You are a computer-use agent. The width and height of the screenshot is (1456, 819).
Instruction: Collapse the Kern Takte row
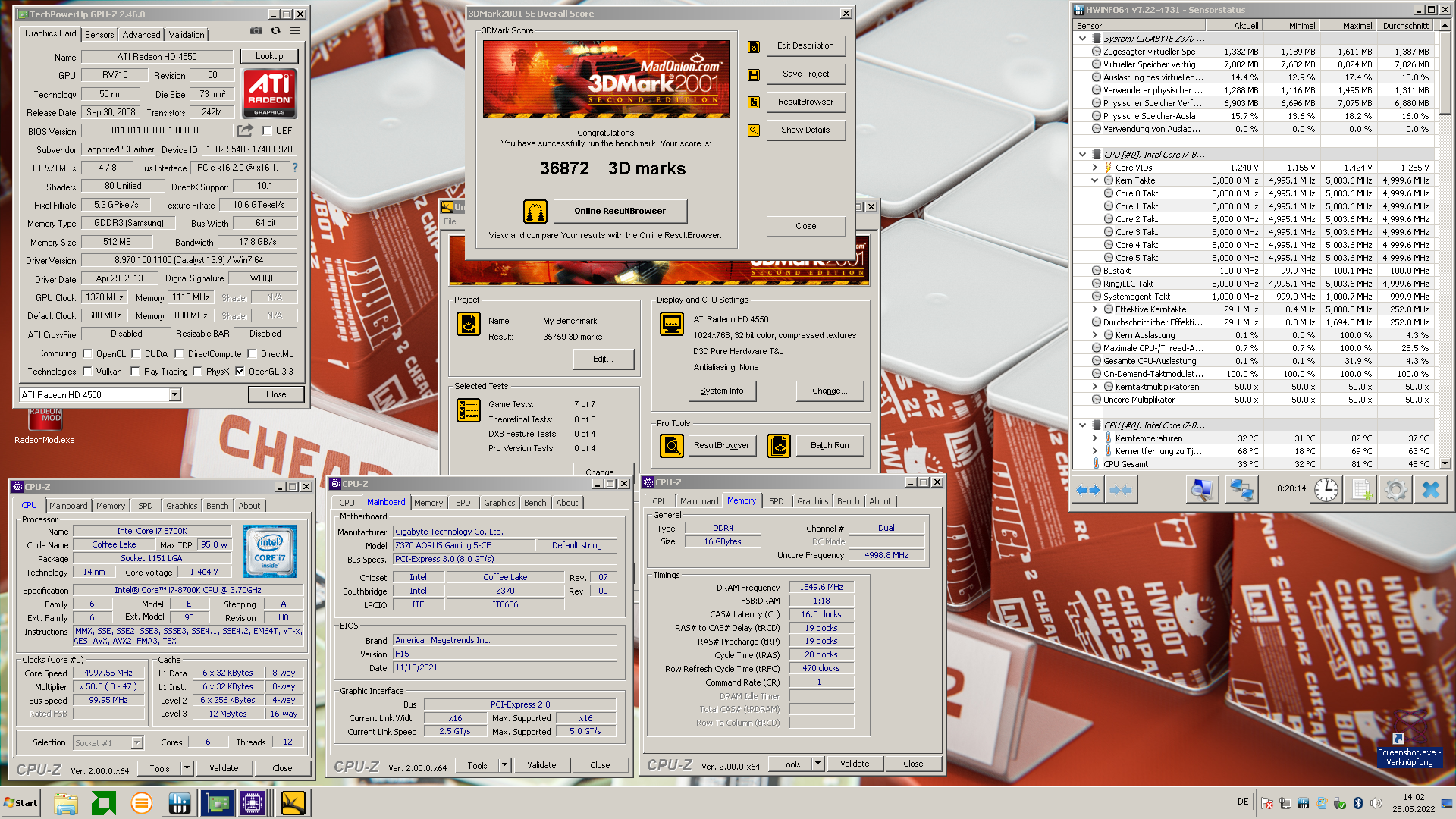1094,180
